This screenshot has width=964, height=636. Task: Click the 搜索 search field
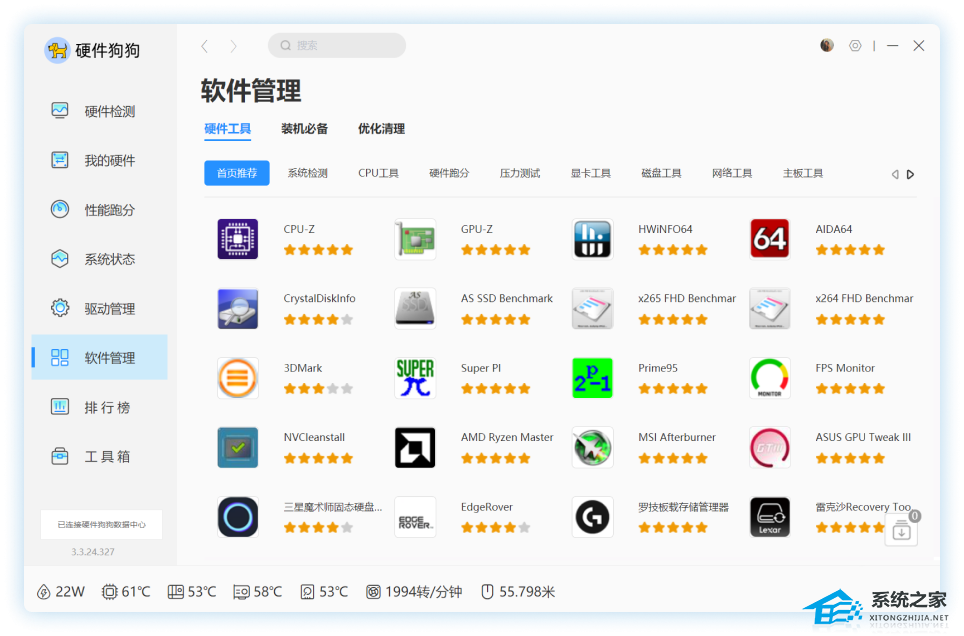pyautogui.click(x=337, y=46)
